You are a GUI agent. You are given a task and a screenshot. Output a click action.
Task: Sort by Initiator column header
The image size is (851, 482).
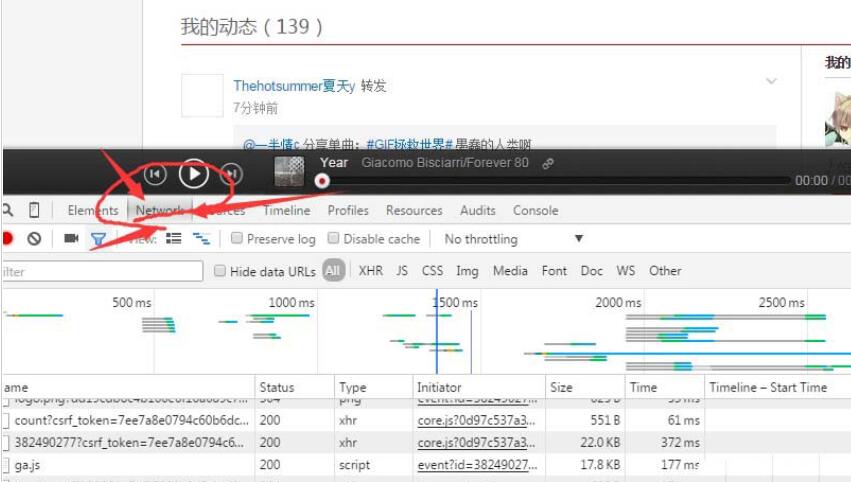(x=479, y=387)
